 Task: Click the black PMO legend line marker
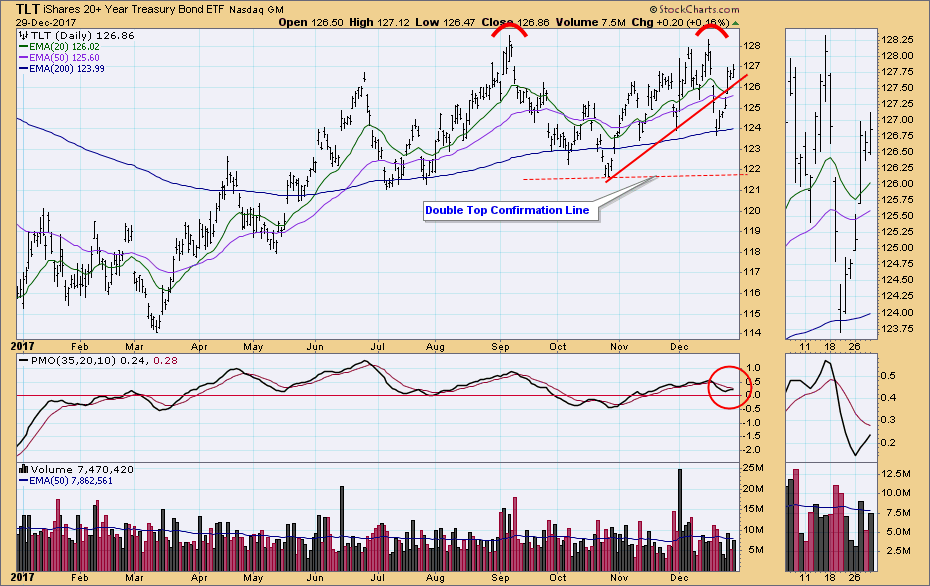24,361
